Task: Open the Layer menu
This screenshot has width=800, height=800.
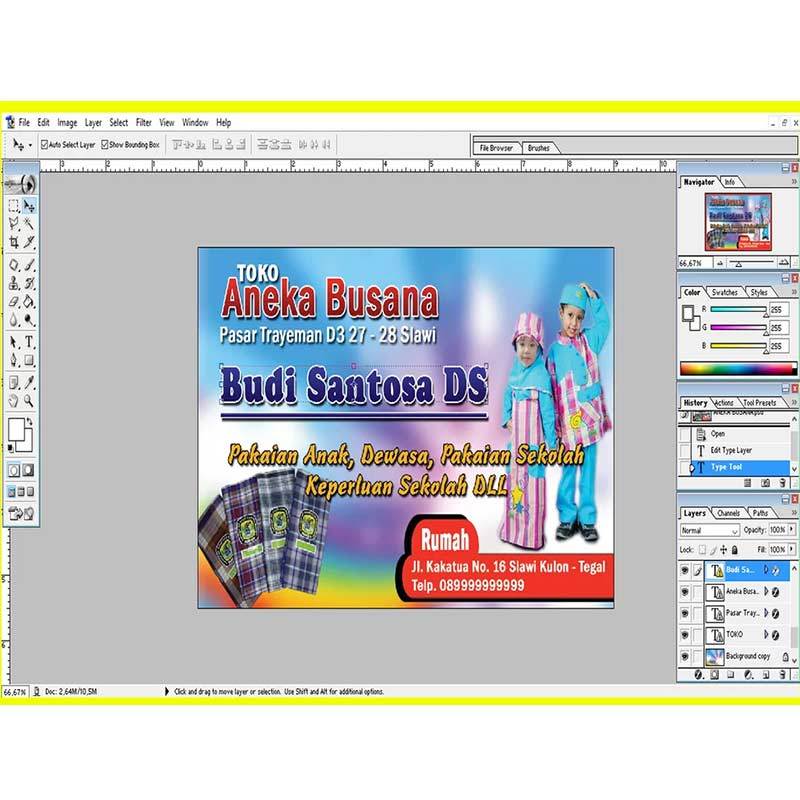Action: point(93,122)
